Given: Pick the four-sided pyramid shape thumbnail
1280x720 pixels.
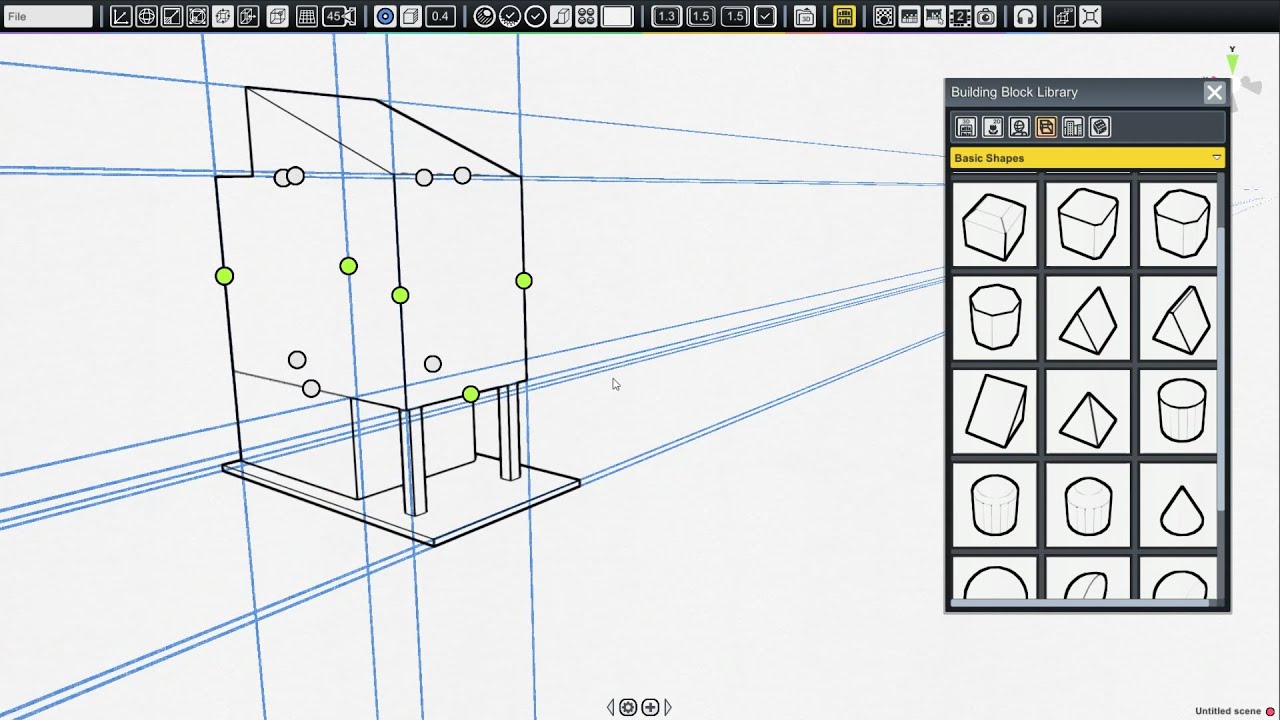Looking at the screenshot, I should tap(1088, 411).
